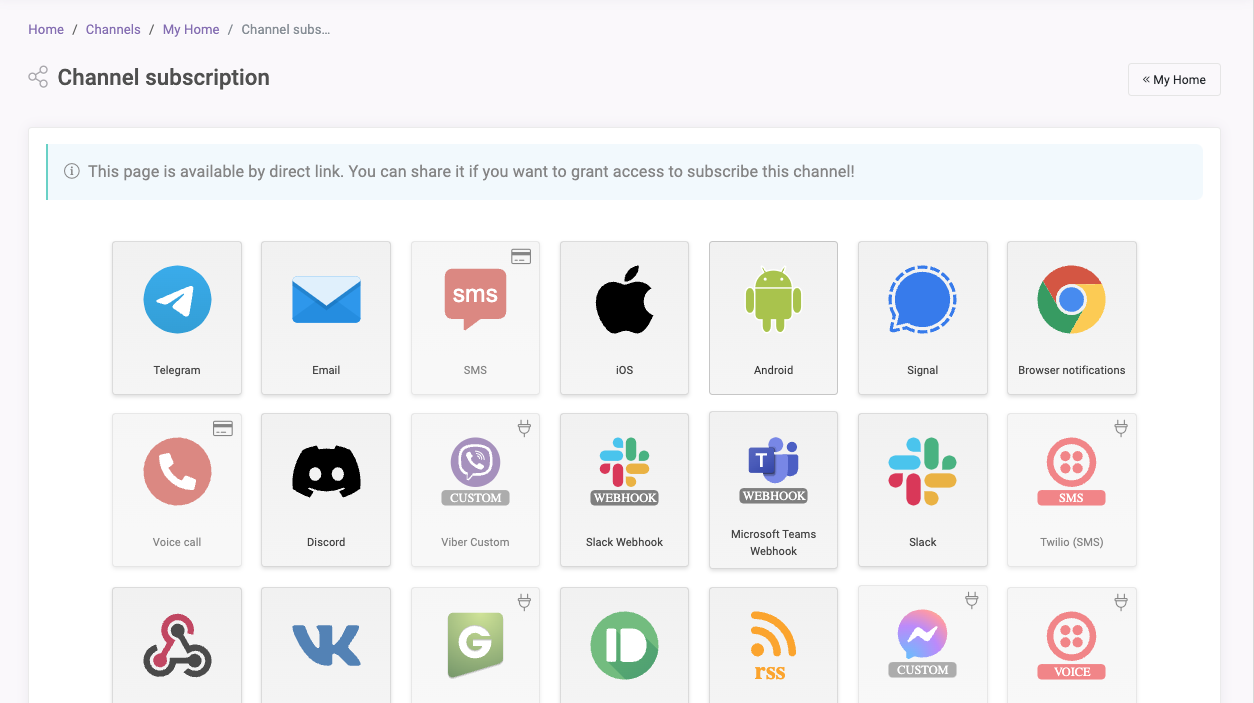Pick the Viber Custom card
This screenshot has width=1254, height=703.
pyautogui.click(x=475, y=490)
